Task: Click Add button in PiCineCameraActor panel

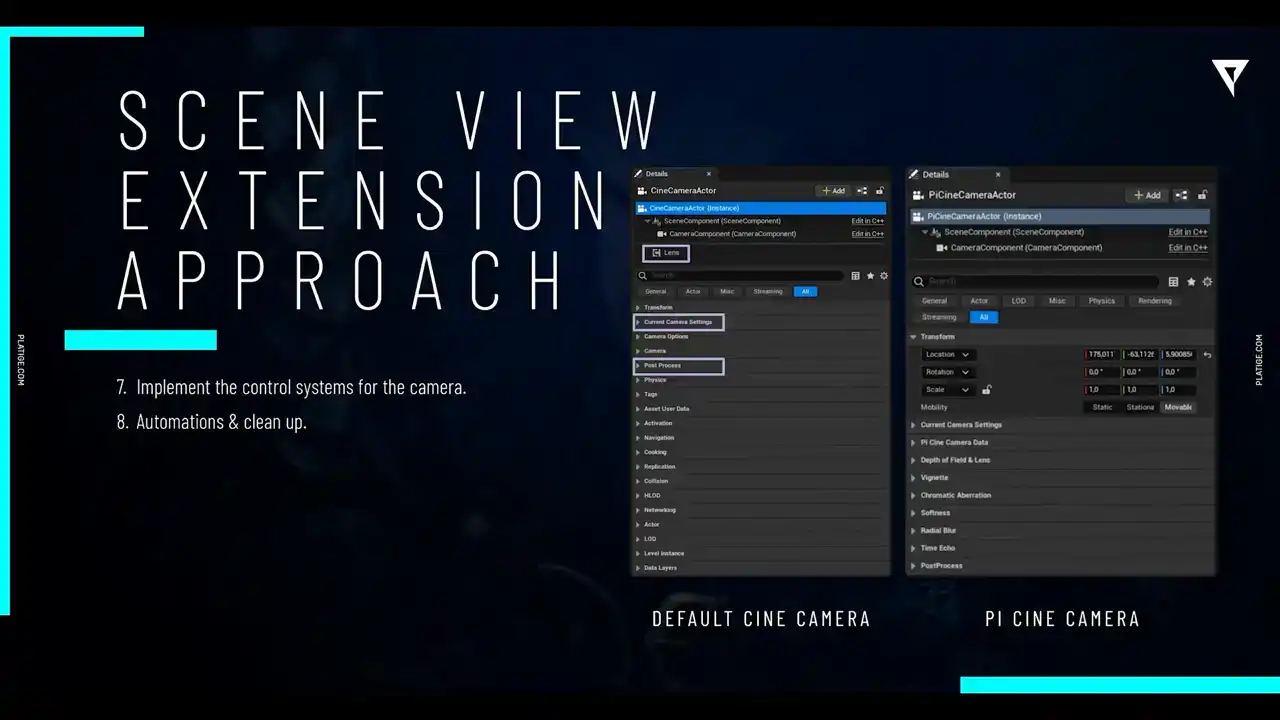Action: click(1146, 195)
